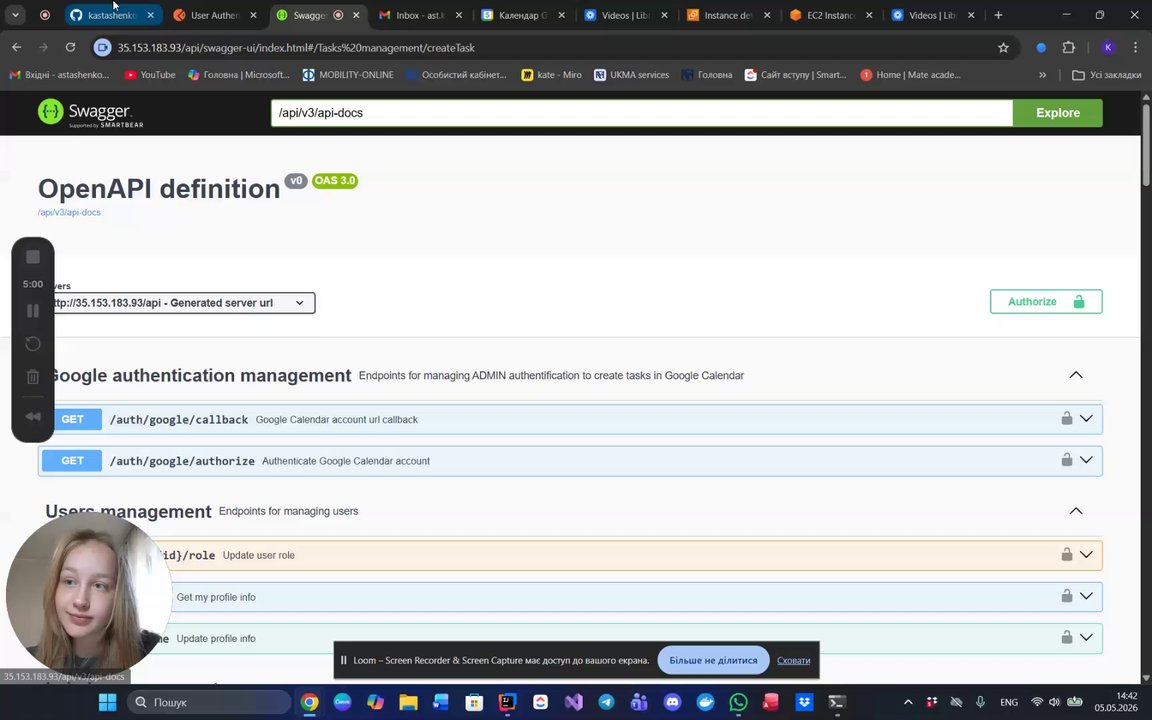The image size is (1152, 720).
Task: Click the lock icon on /auth/google/authorize row
Action: 1066,459
